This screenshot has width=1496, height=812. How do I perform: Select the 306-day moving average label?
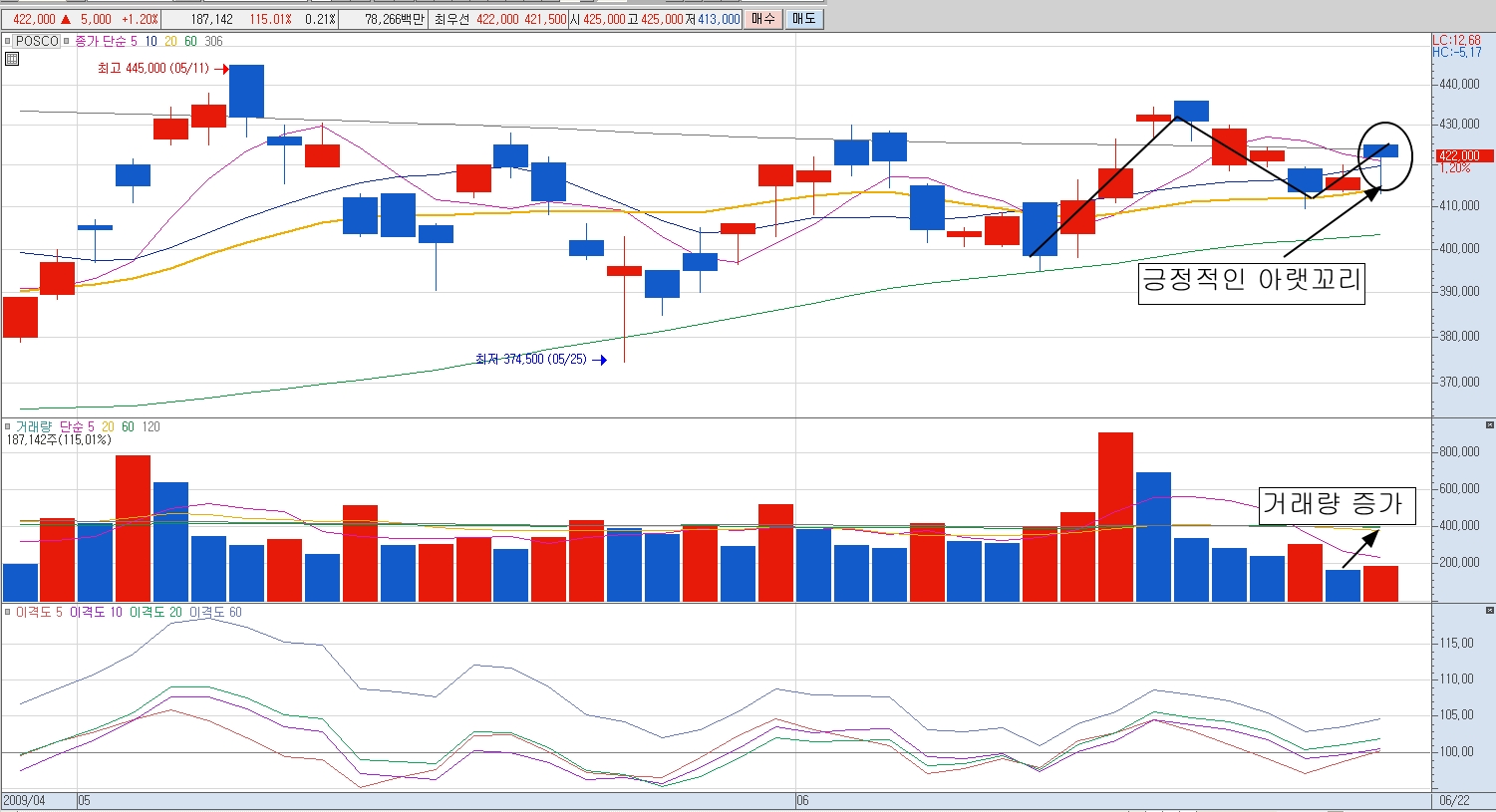pos(213,41)
